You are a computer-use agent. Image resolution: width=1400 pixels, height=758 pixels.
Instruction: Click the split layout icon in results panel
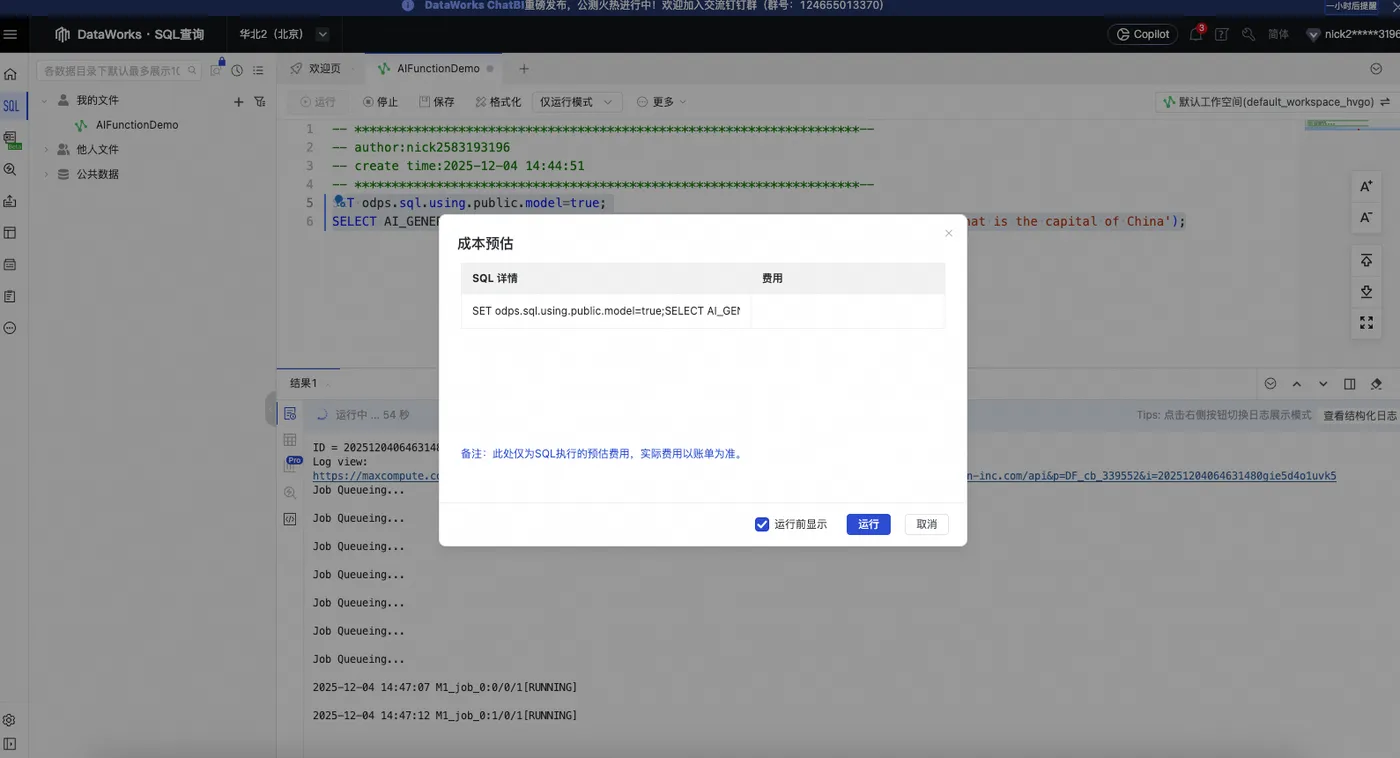(x=1350, y=384)
